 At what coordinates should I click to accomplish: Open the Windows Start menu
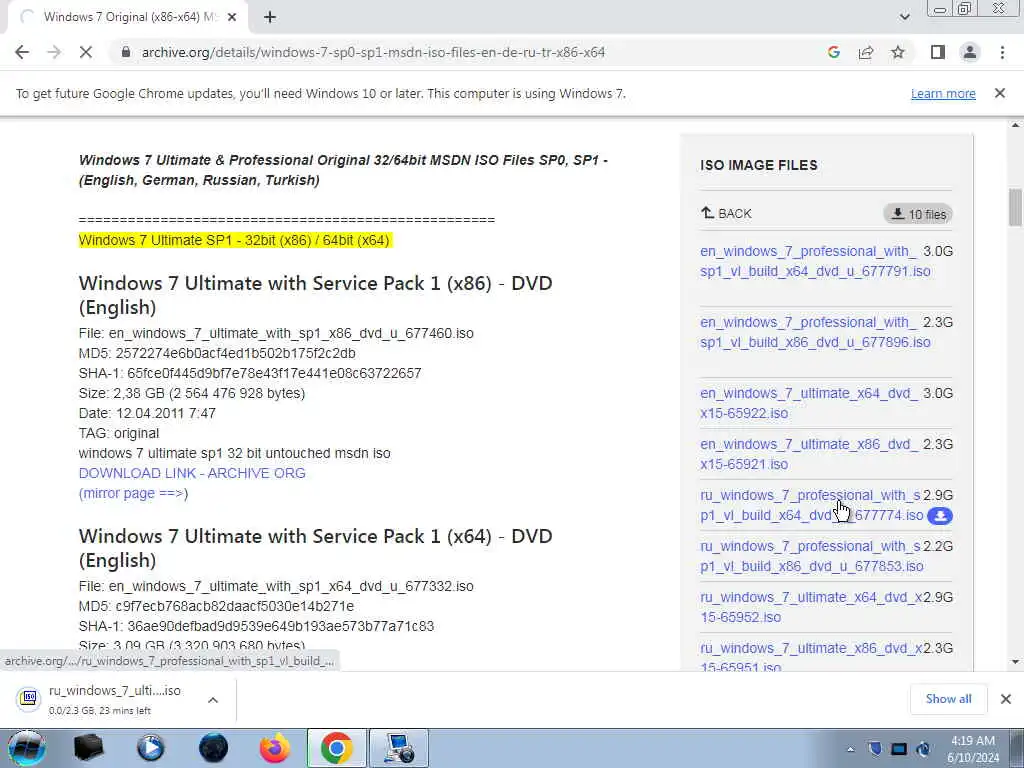pos(27,748)
